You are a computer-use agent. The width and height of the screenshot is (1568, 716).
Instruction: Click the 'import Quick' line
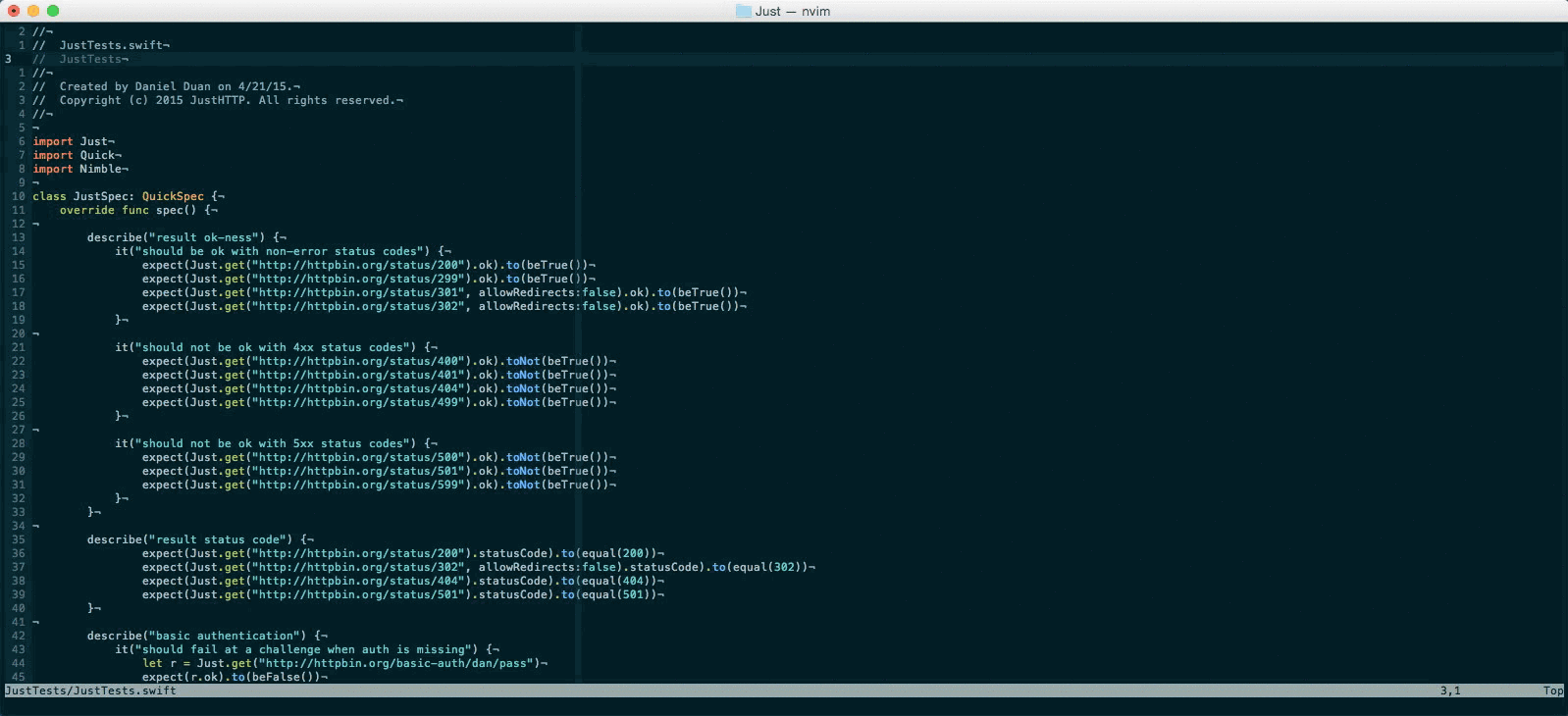pos(78,155)
